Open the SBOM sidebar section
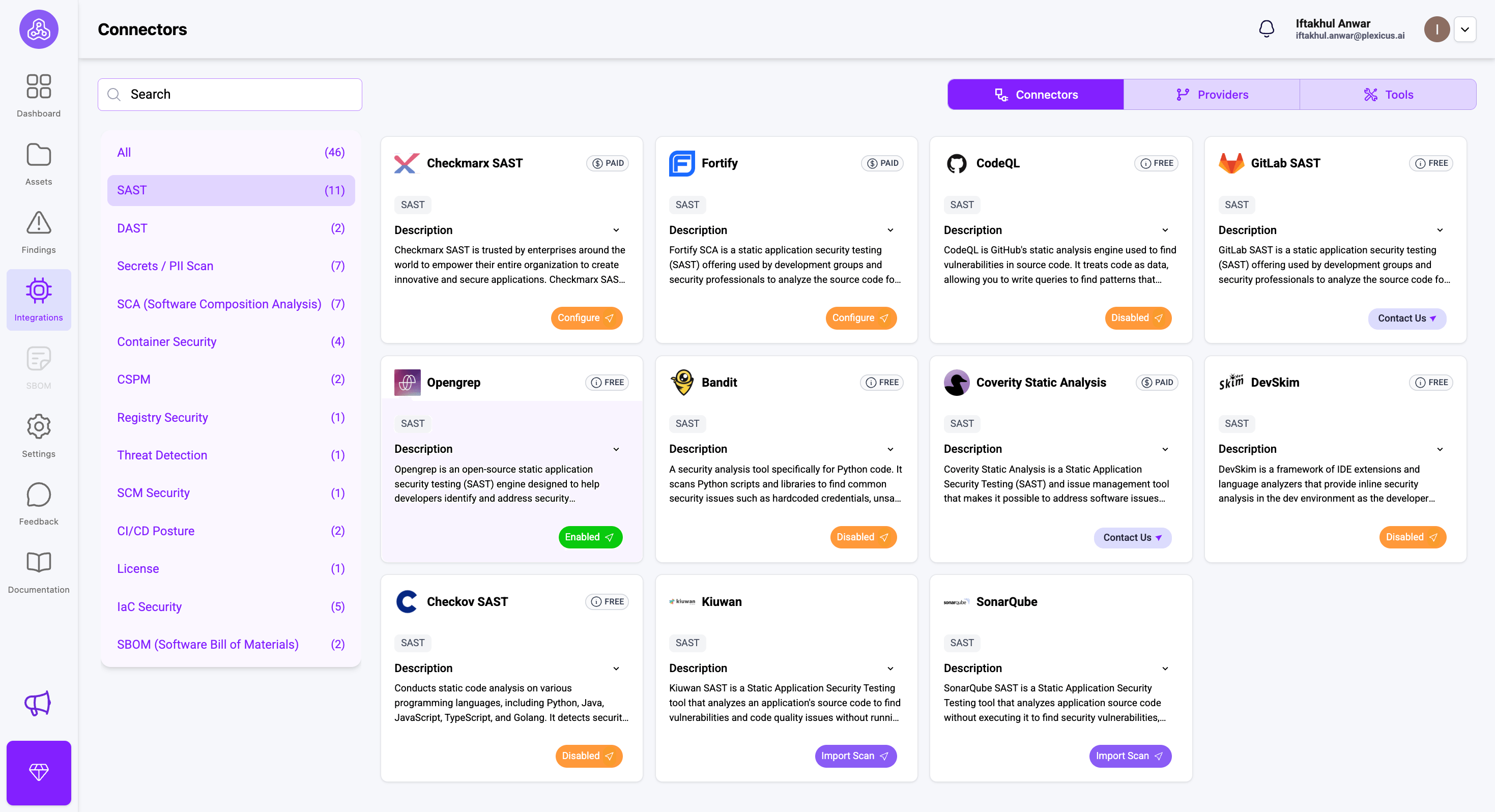This screenshot has height=812, width=1495. [38, 367]
